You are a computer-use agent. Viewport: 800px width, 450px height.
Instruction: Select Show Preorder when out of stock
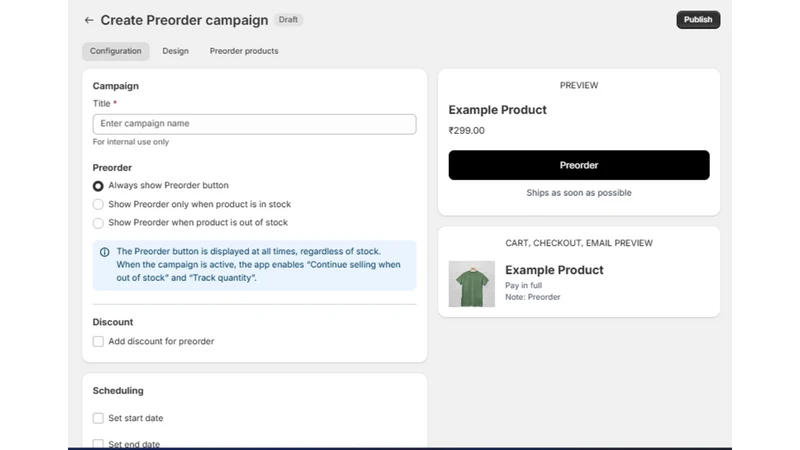[98, 223]
